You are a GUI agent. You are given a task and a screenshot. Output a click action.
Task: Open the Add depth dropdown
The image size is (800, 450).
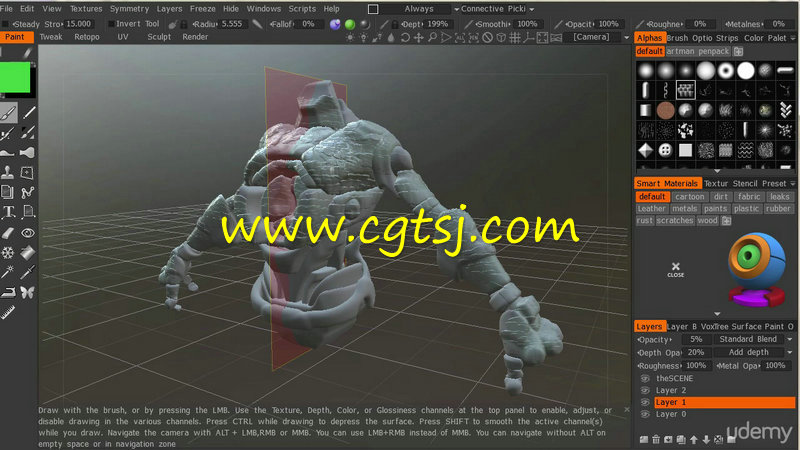(x=752, y=352)
